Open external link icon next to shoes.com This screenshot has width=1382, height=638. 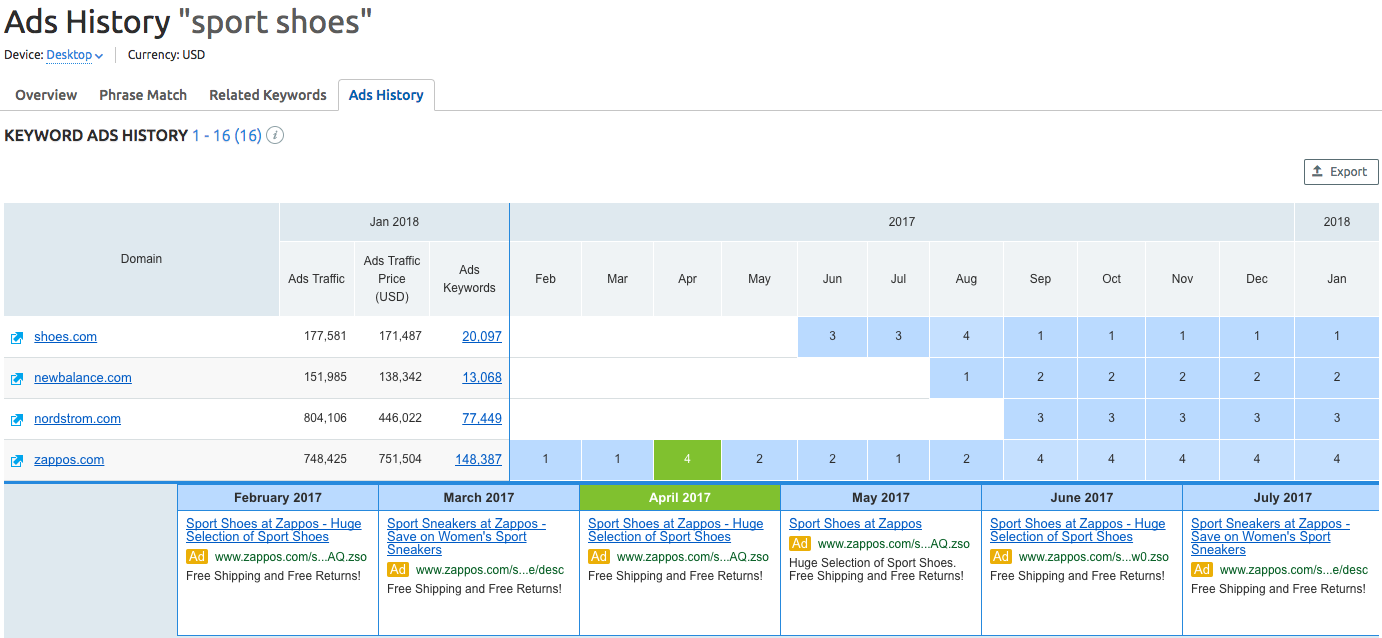coord(17,338)
